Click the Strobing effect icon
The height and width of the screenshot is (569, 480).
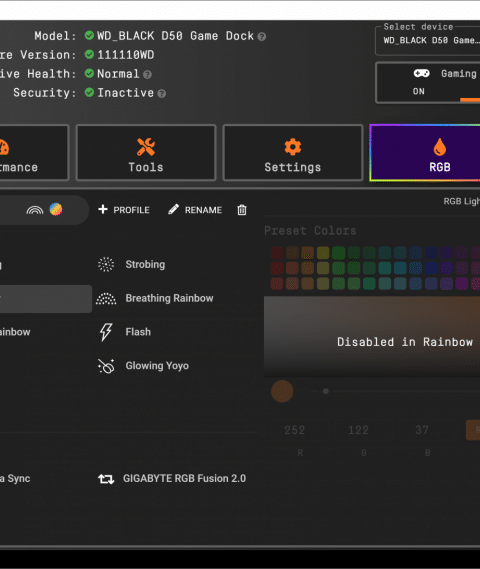(x=106, y=265)
